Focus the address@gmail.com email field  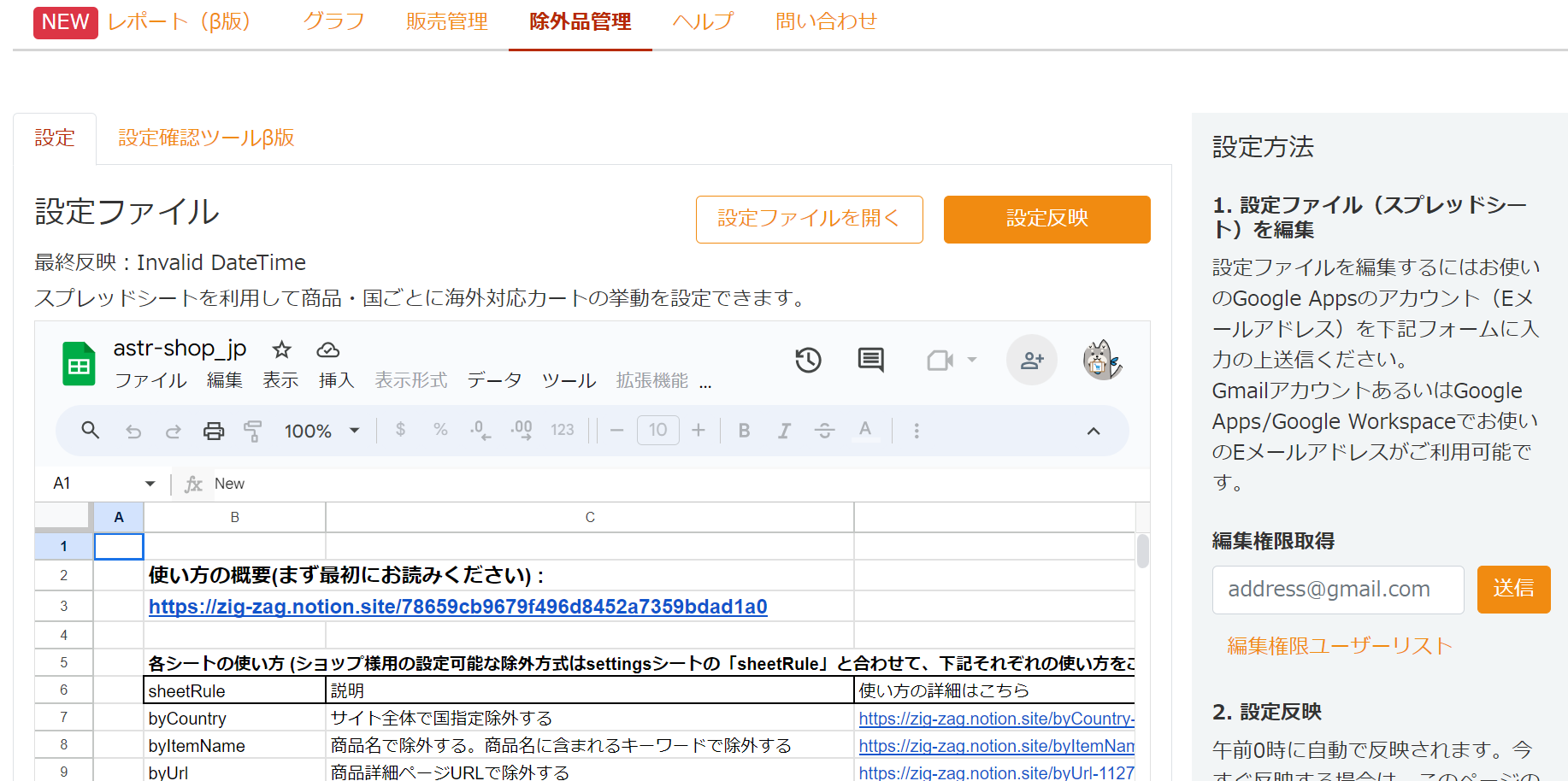1338,590
